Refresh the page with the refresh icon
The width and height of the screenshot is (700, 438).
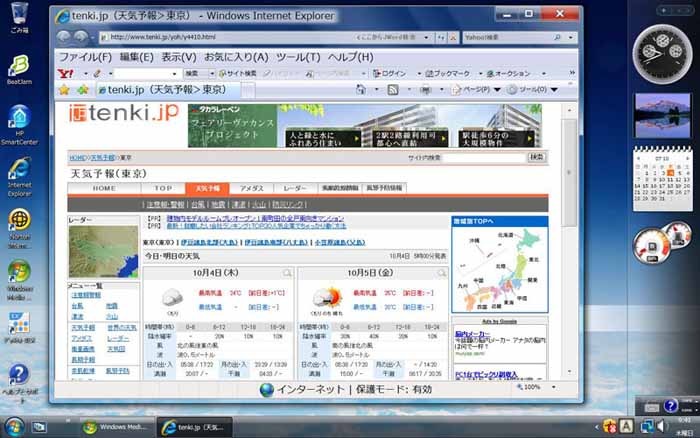click(441, 38)
